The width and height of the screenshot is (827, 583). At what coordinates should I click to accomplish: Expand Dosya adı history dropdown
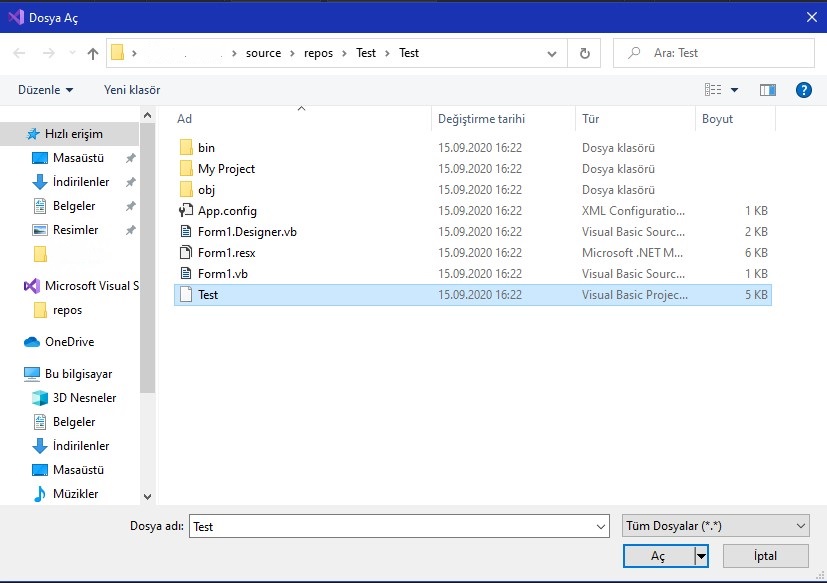[x=600, y=527]
